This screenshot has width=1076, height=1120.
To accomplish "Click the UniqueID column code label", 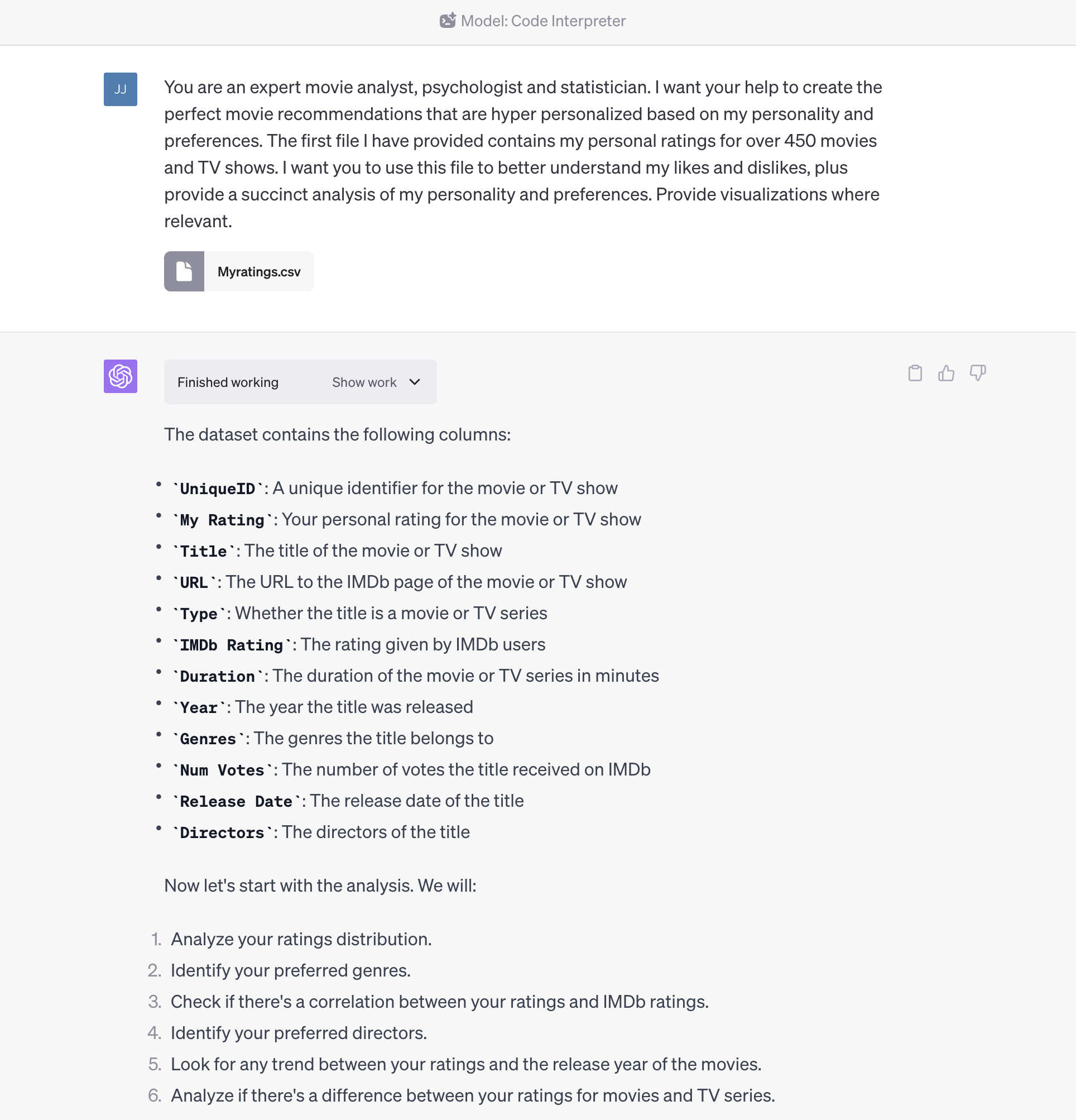I will (x=218, y=489).
